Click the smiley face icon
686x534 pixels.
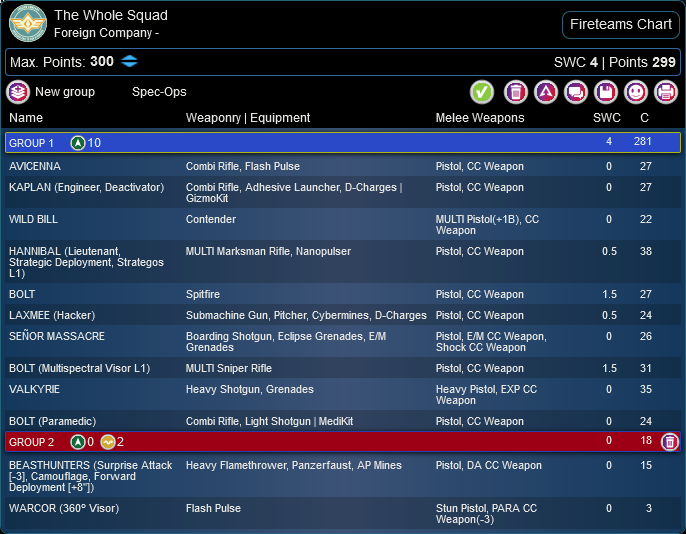636,92
